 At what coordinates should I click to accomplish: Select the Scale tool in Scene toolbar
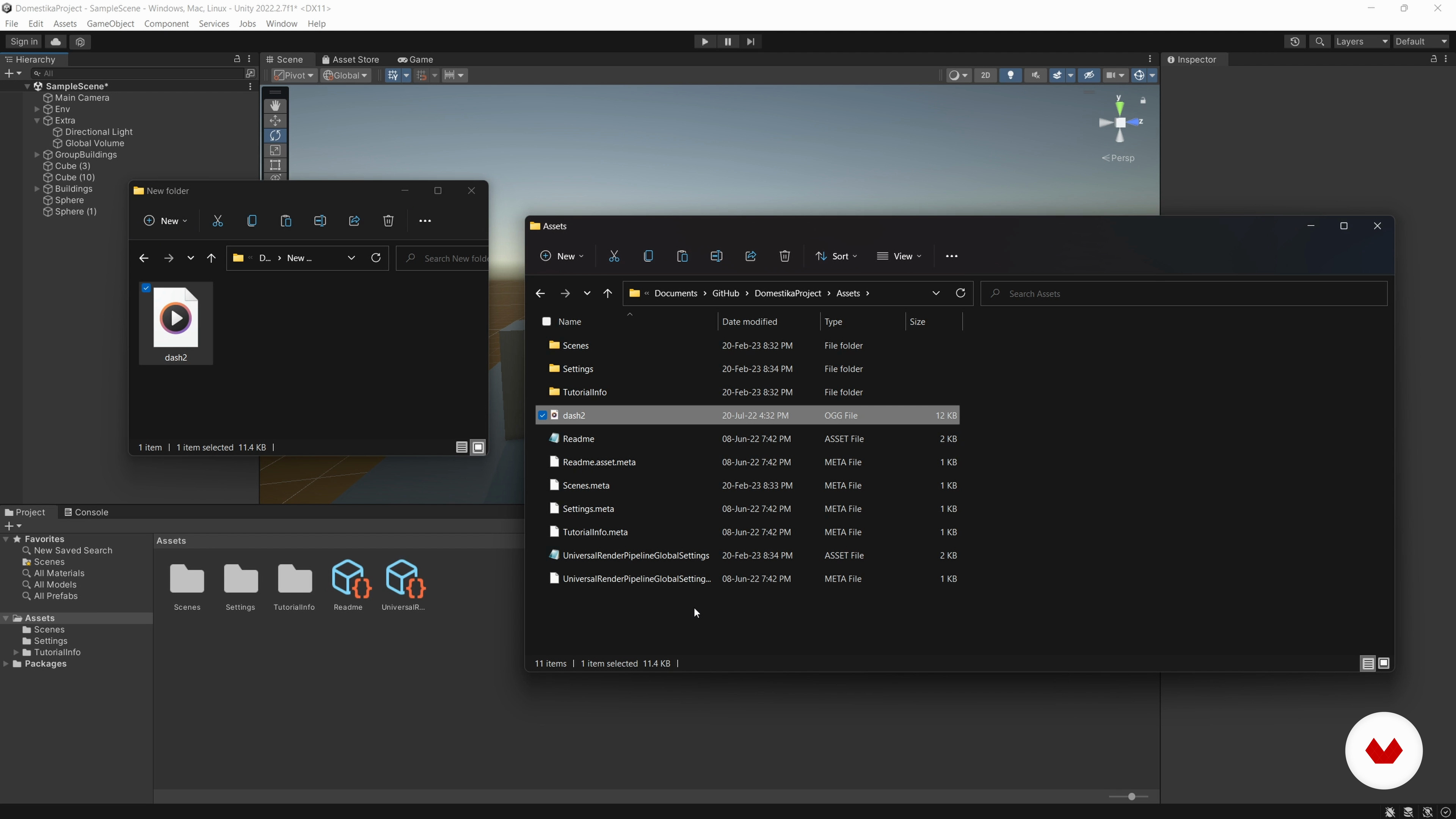point(275,151)
